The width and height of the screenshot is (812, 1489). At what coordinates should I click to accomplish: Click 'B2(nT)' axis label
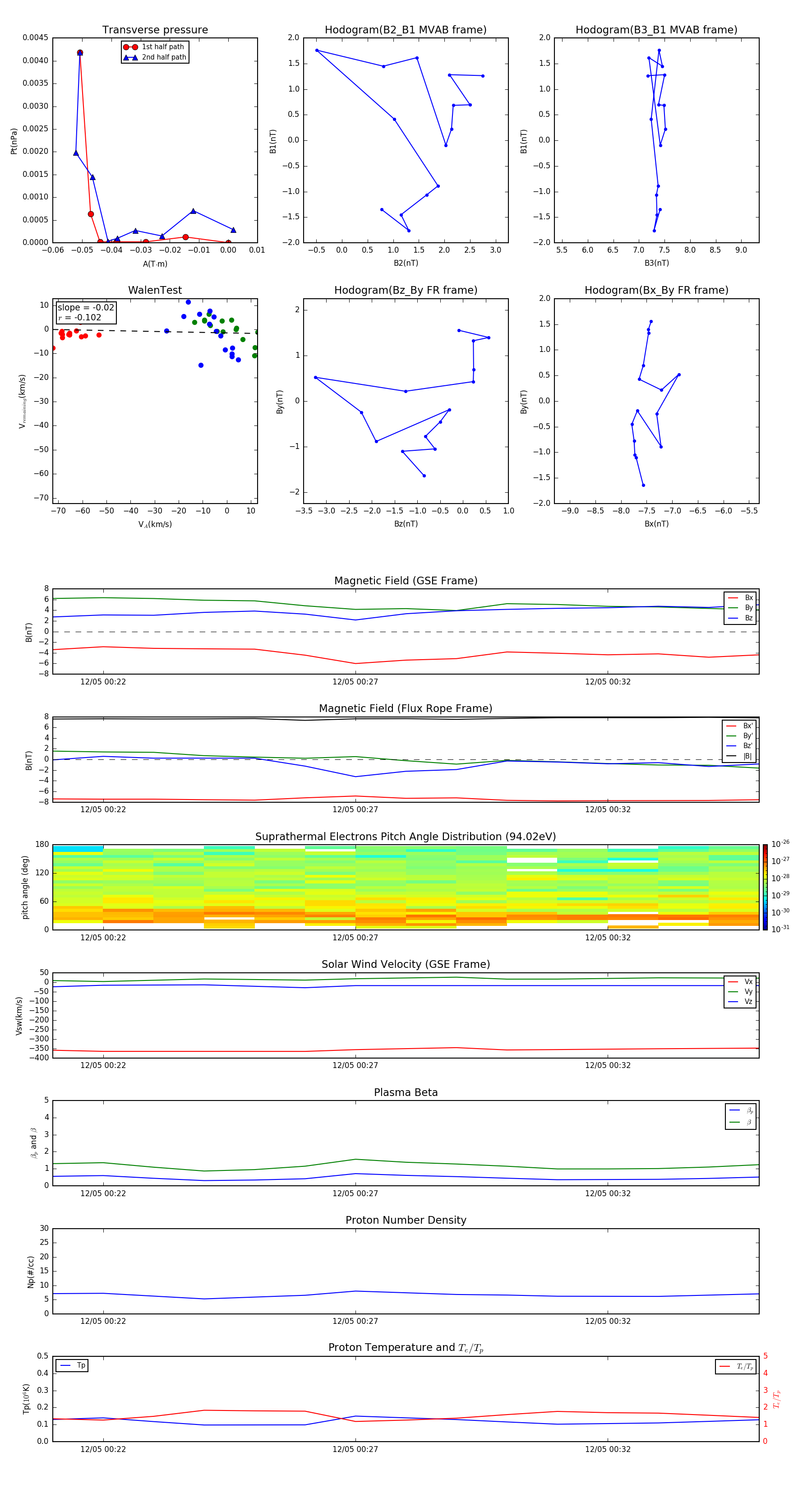[406, 263]
